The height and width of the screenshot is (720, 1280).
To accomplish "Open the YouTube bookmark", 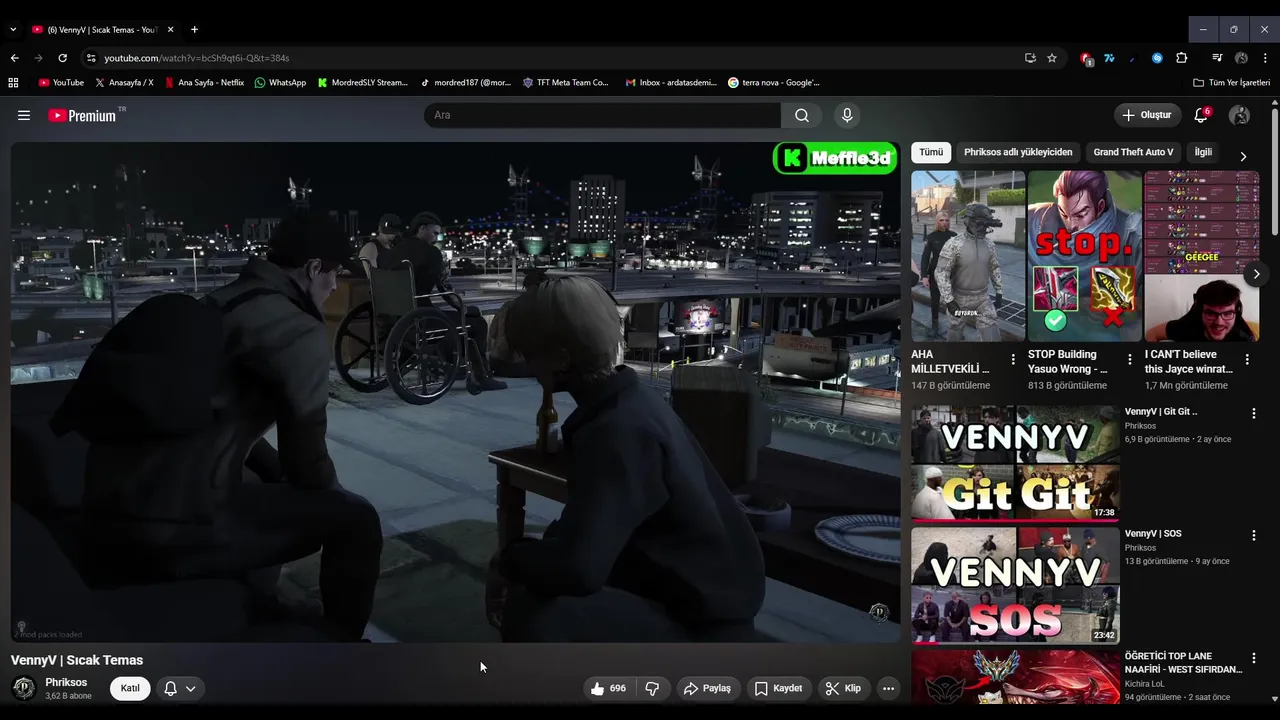I will [x=61, y=82].
